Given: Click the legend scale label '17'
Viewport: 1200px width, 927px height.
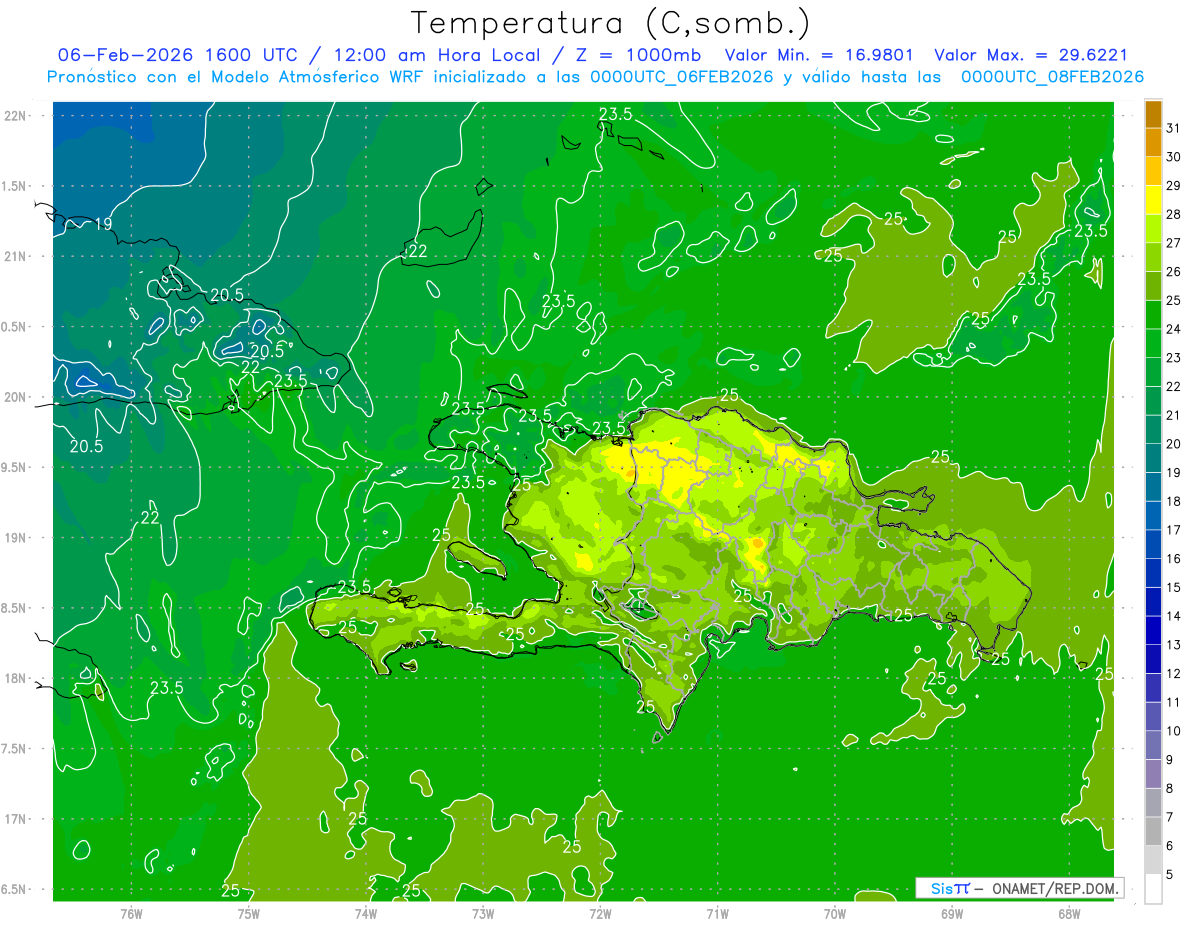Looking at the screenshot, I should point(1174,530).
